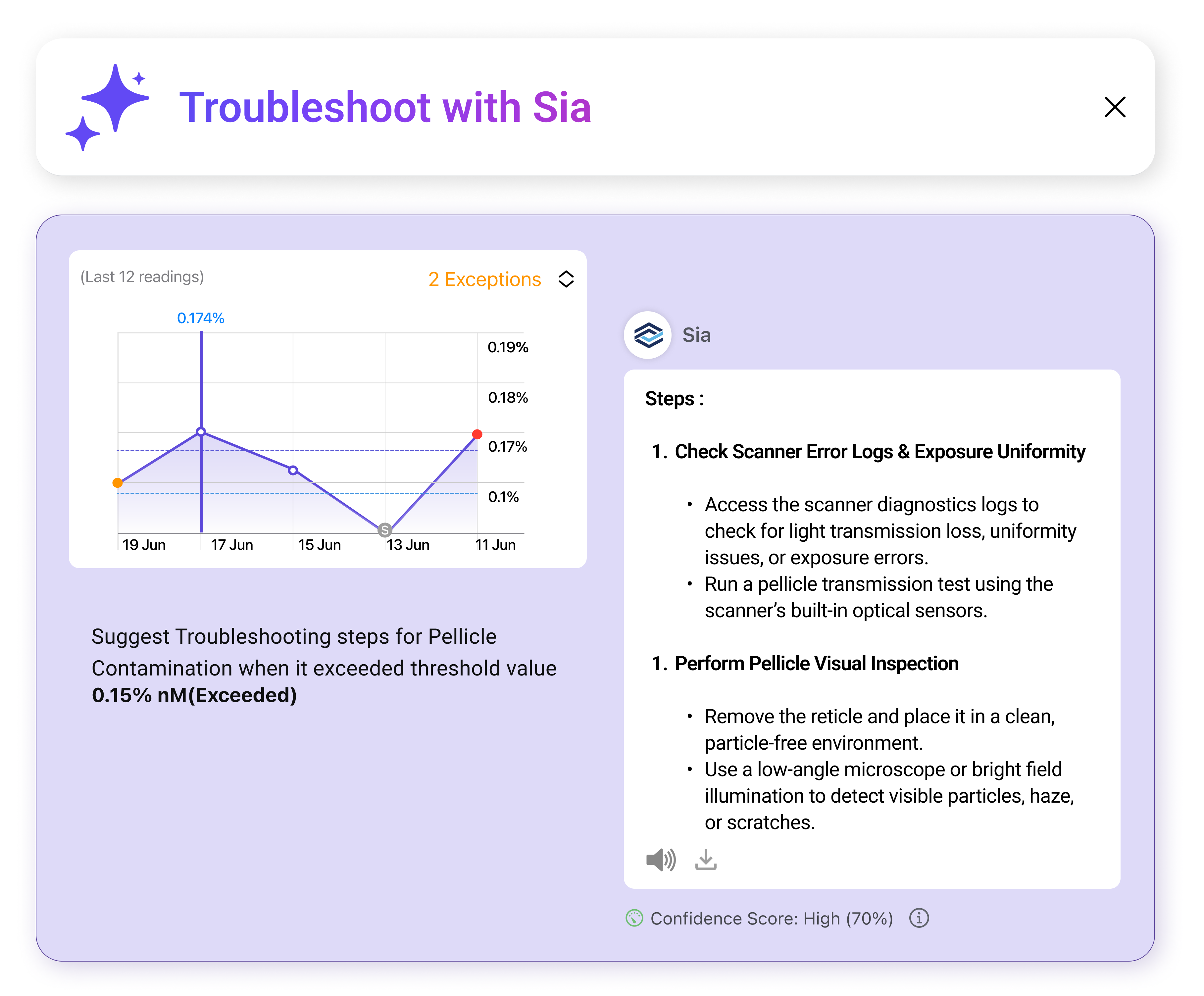Expand the 2 Exceptions list

483,279
